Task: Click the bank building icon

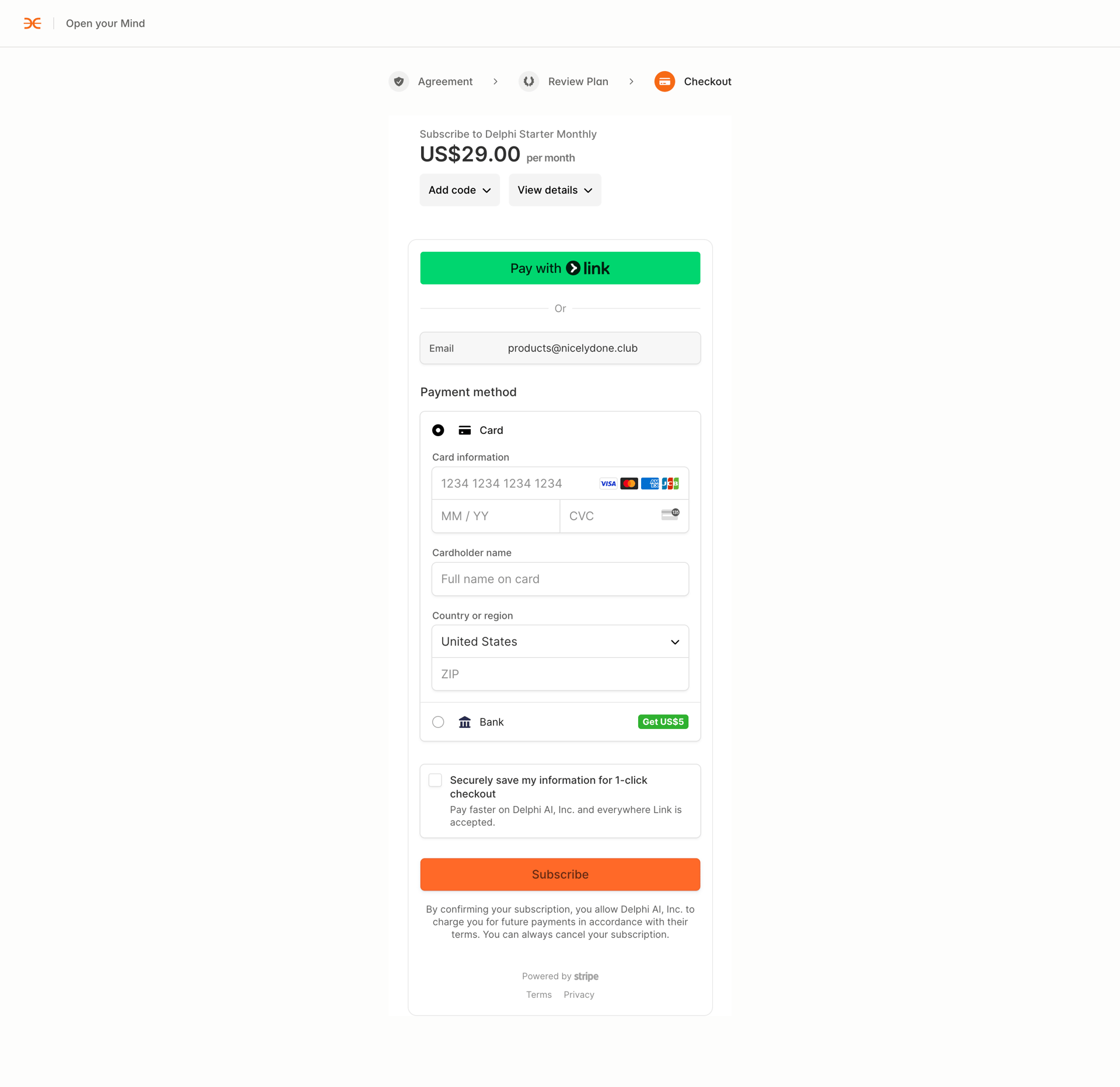Action: [465, 722]
